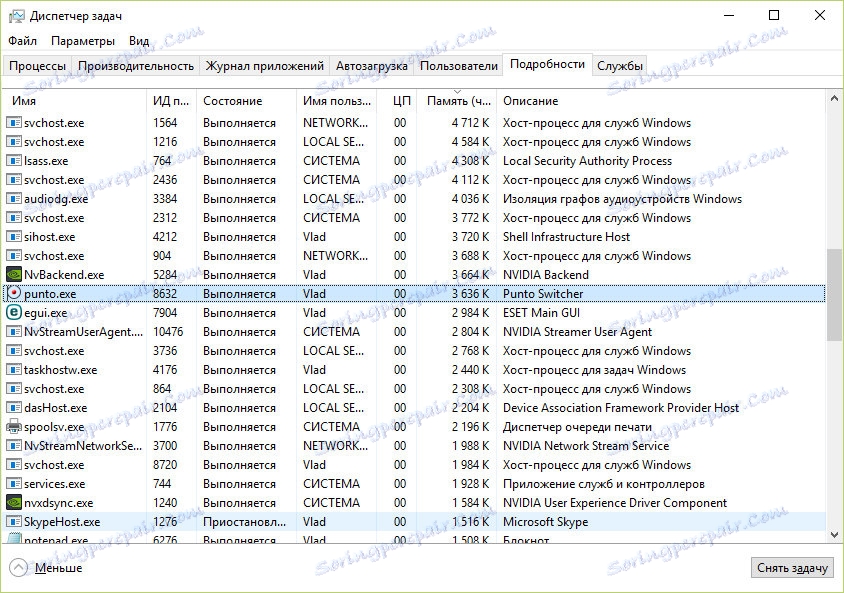Click the Local Security Authority Process description
Screen dimensions: 844x593
pyautogui.click(x=587, y=161)
